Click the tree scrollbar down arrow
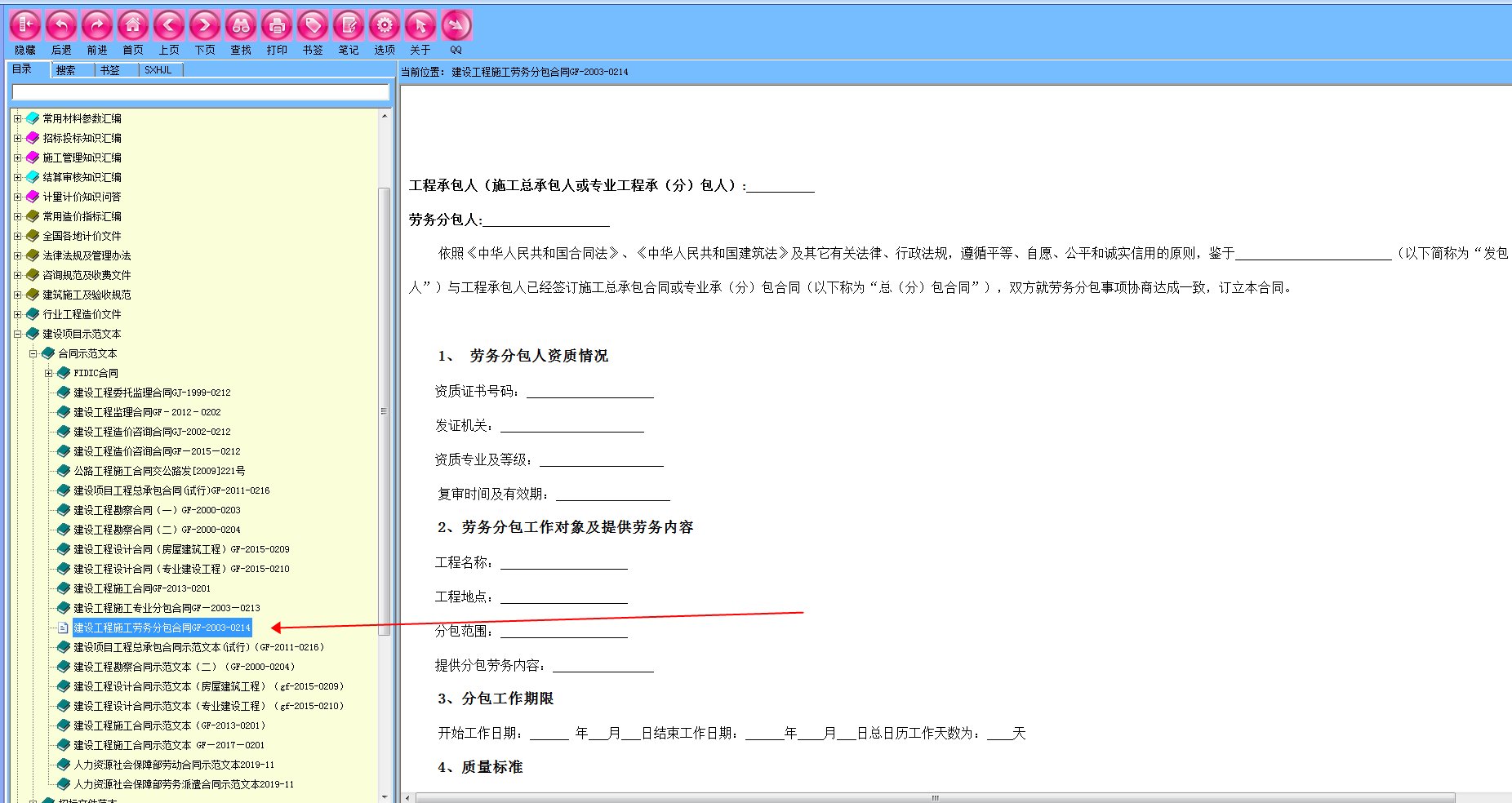Viewport: 1512px width, 803px height. pyautogui.click(x=384, y=796)
